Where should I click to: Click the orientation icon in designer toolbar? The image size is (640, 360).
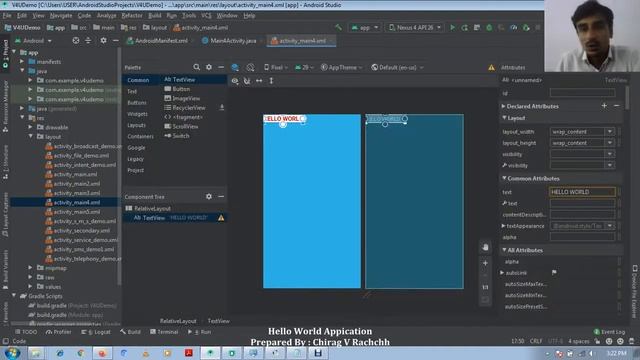click(250, 67)
